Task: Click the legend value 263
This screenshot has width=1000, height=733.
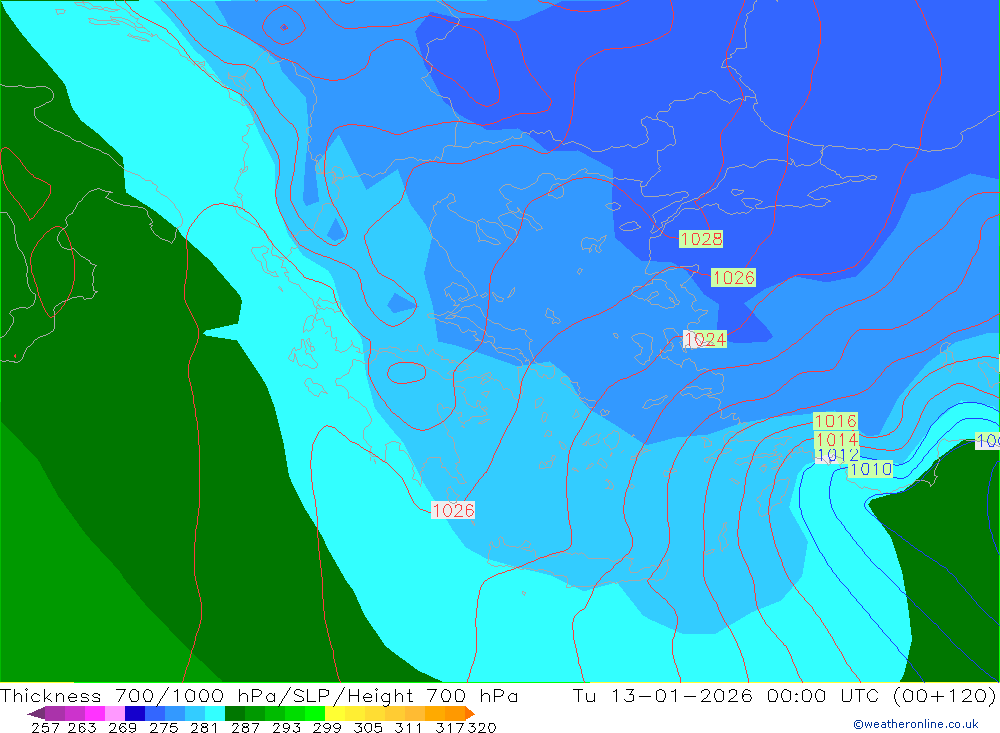Action: click(x=81, y=727)
